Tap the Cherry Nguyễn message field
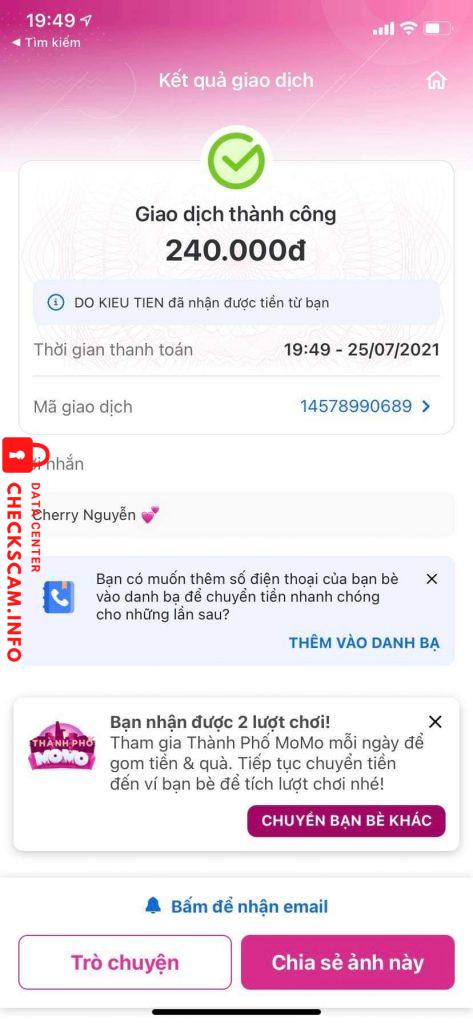Image resolution: width=473 pixels, height=1024 pixels. [x=236, y=515]
